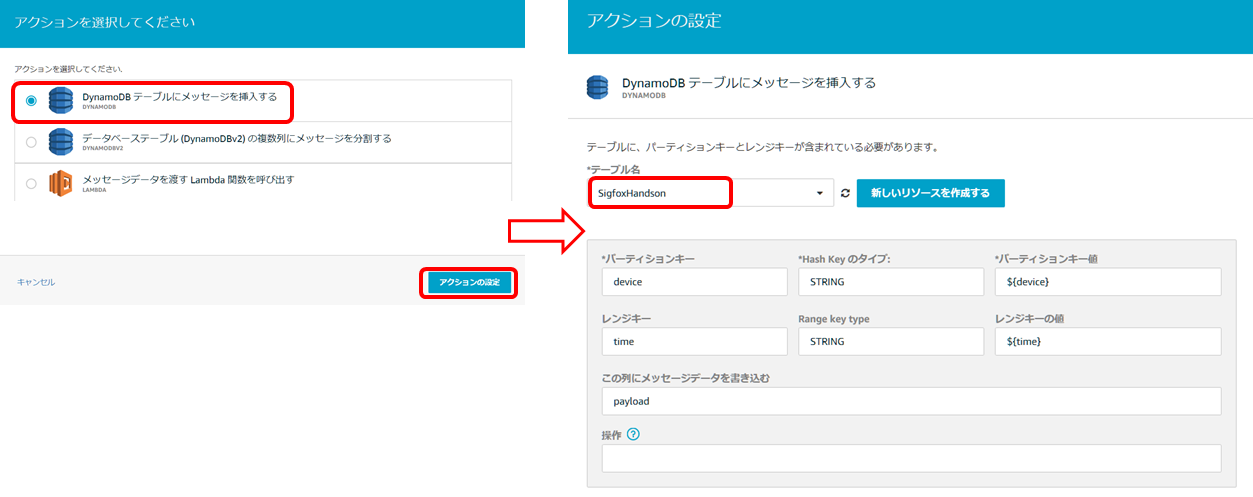Click the payload message data column field
The width and height of the screenshot is (1253, 497).
[x=912, y=401]
